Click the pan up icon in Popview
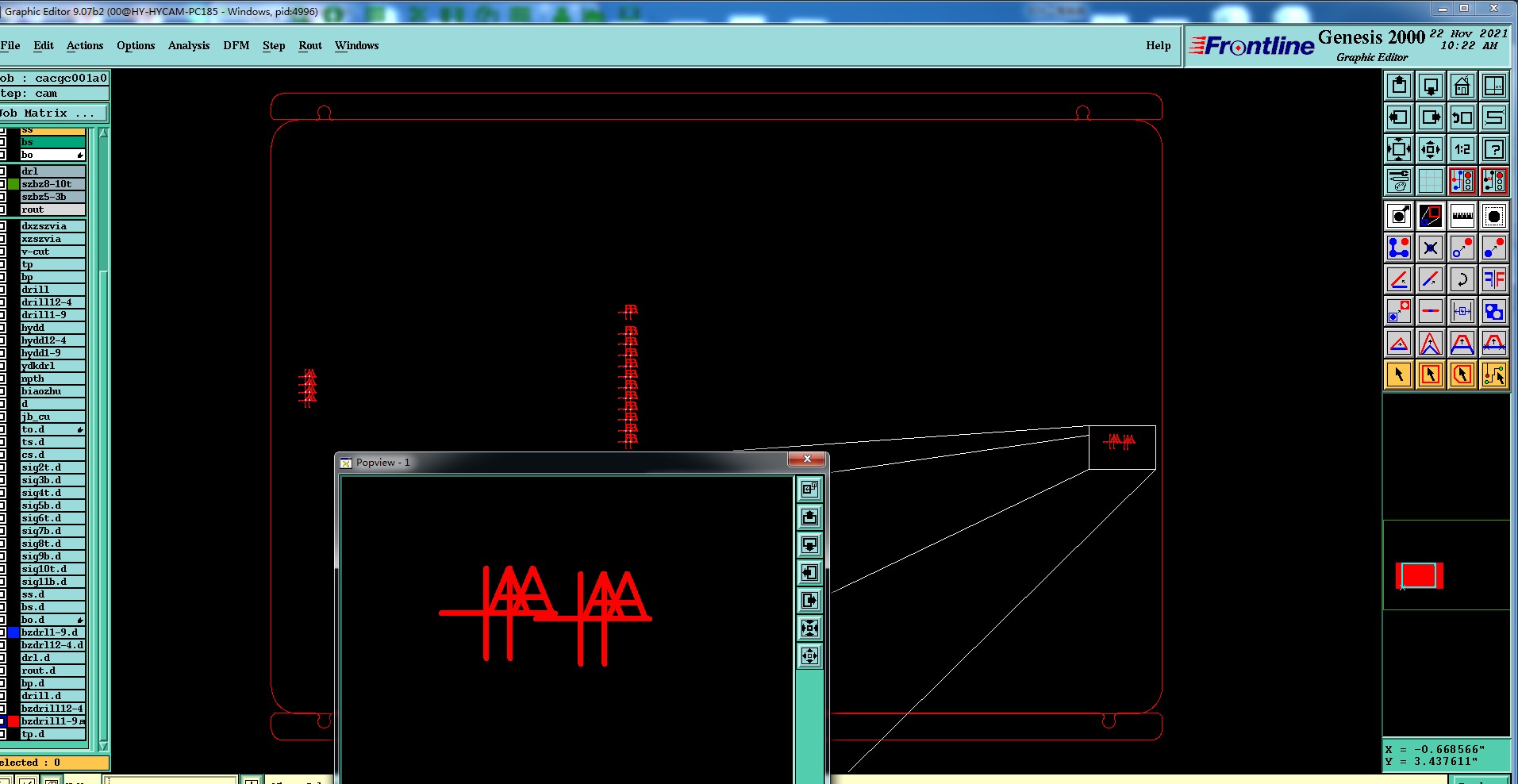Image resolution: width=1518 pixels, height=784 pixels. 809,517
